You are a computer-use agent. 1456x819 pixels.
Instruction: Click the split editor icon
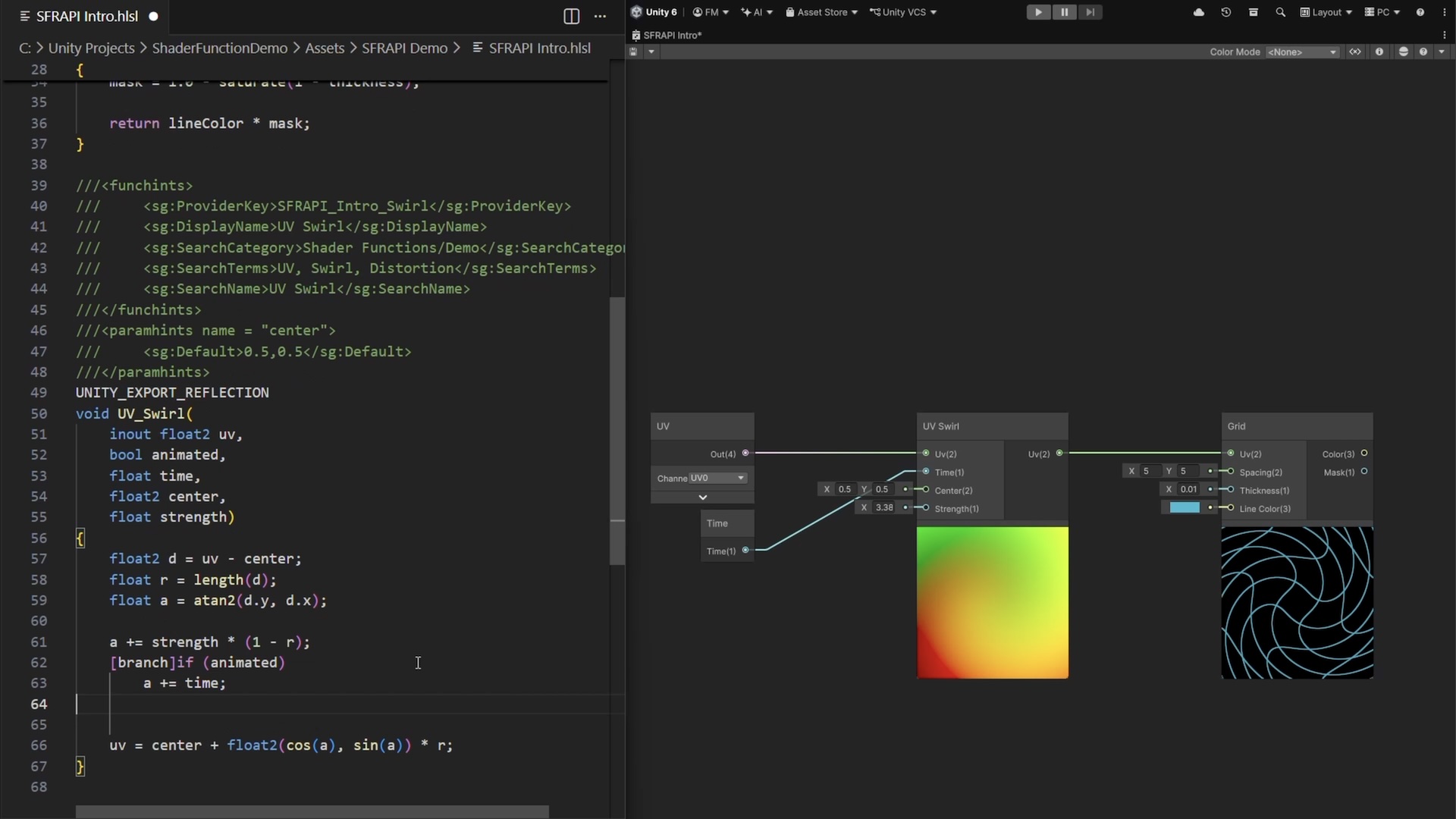[x=572, y=16]
